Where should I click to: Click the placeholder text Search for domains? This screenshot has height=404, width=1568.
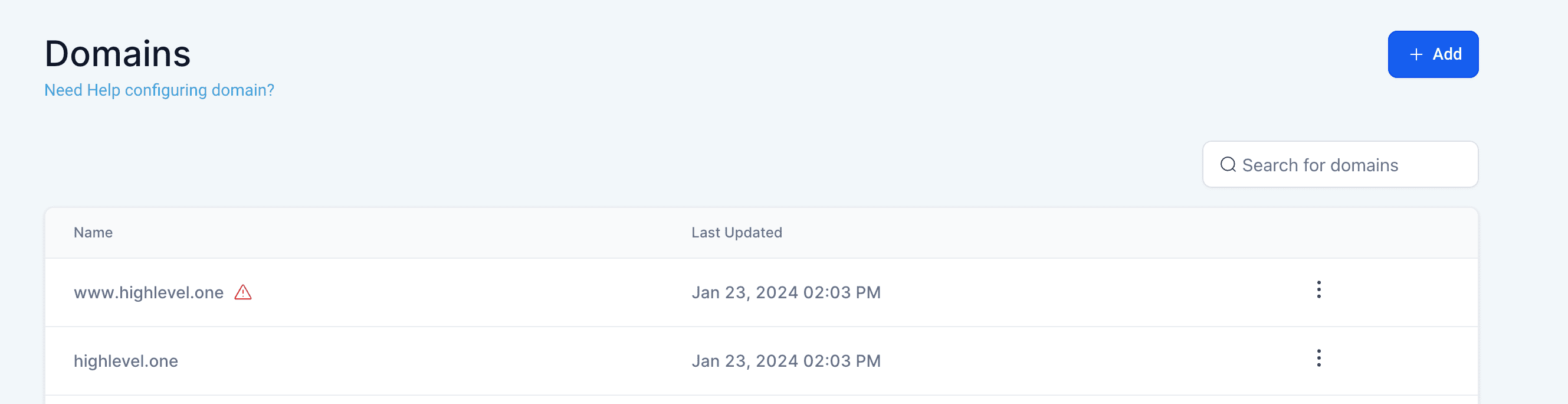point(1320,165)
